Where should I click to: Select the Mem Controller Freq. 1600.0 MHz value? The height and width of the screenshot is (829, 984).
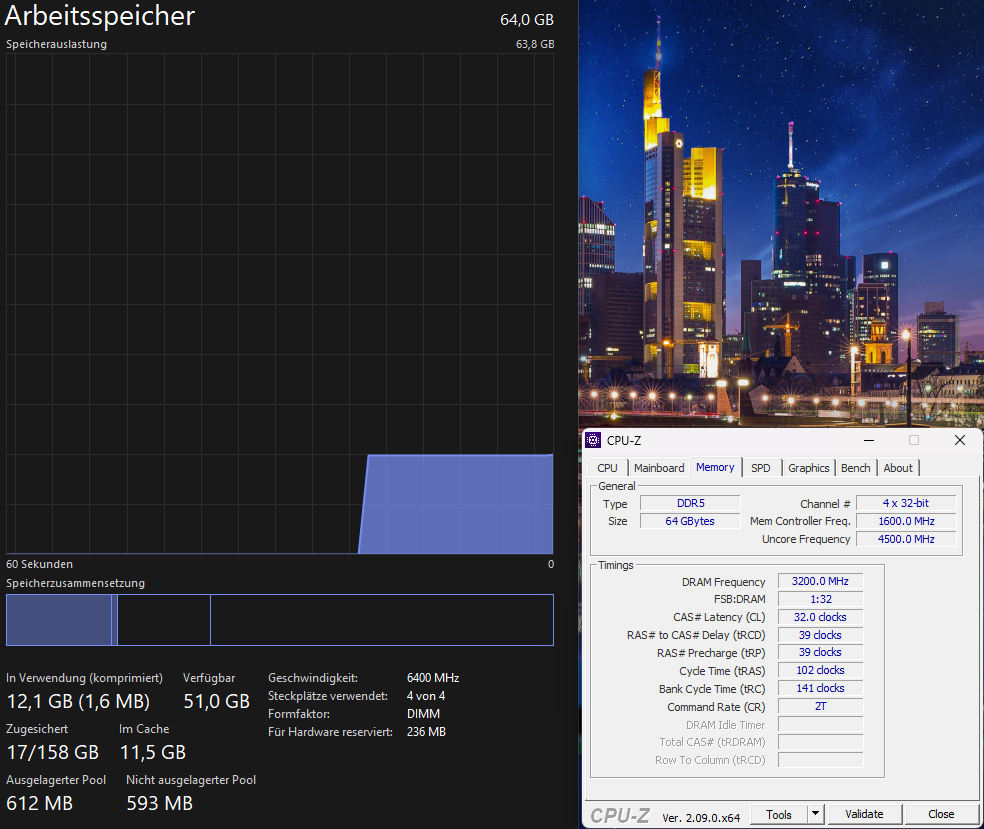[906, 521]
